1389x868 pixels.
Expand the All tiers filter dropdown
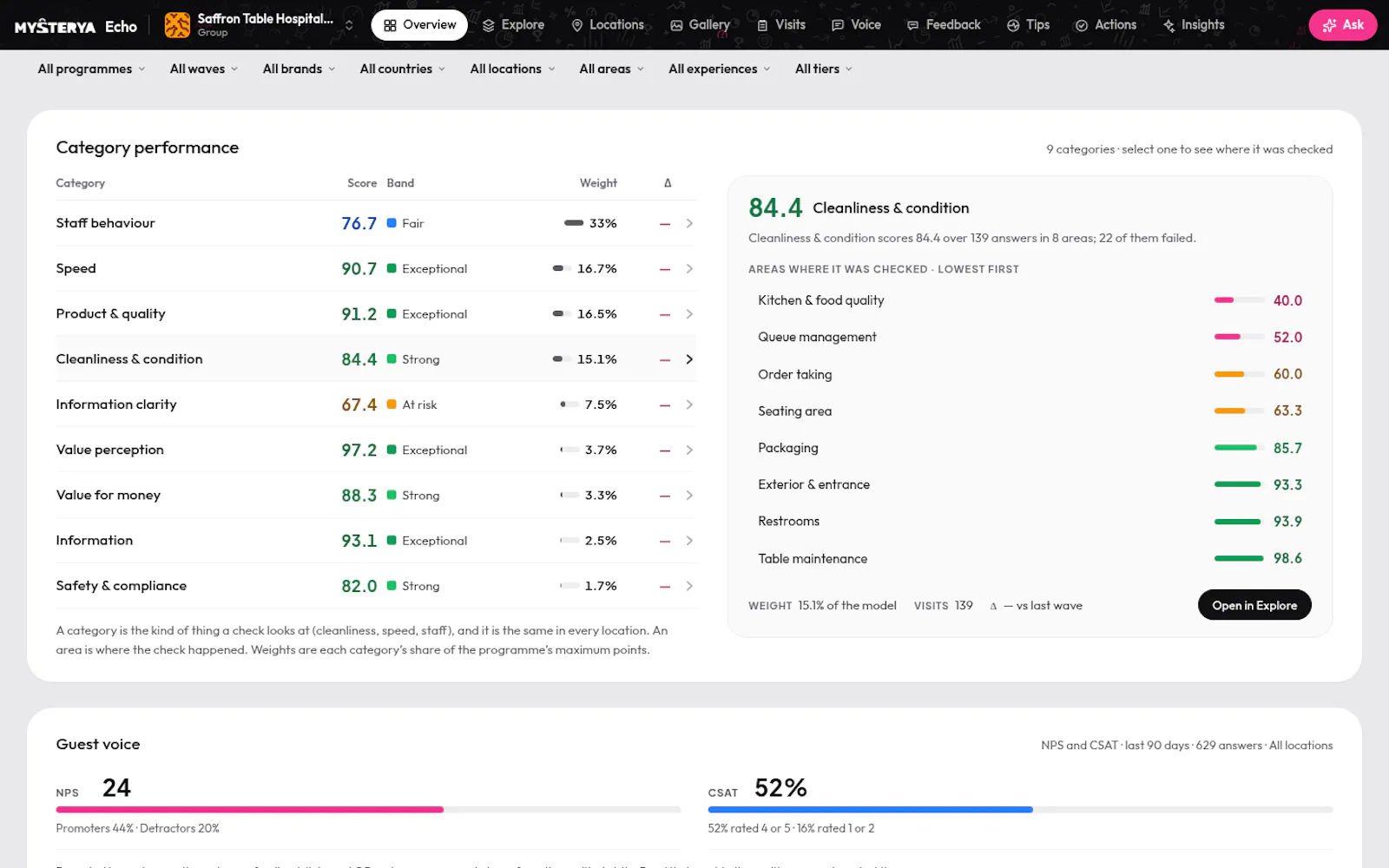823,69
